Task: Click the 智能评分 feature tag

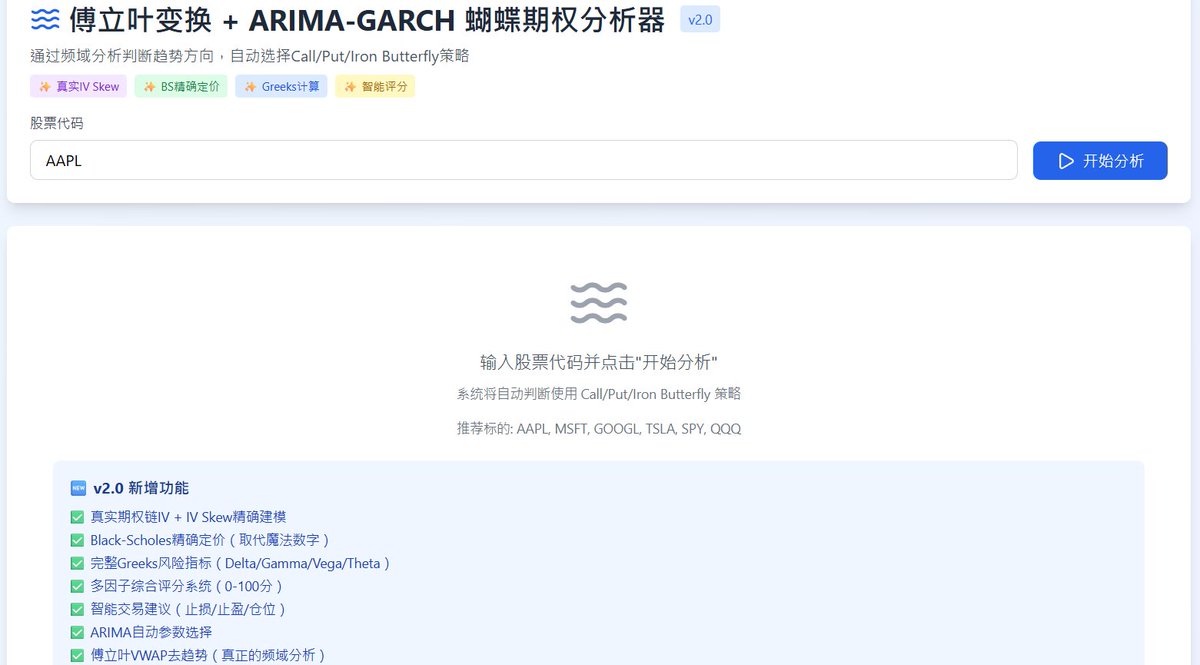Action: [x=375, y=87]
